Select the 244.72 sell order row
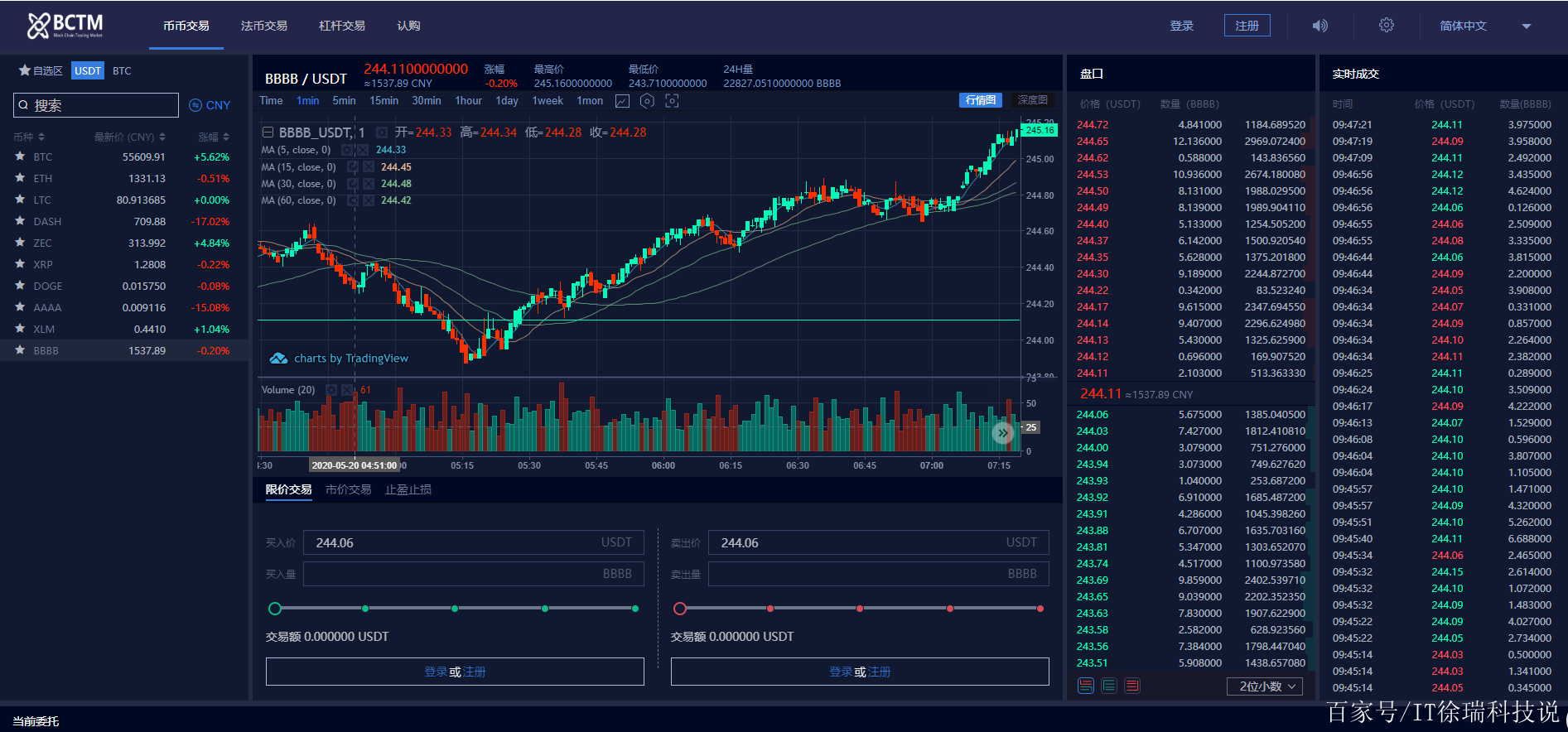Image resolution: width=1568 pixels, height=732 pixels. [x=1191, y=125]
